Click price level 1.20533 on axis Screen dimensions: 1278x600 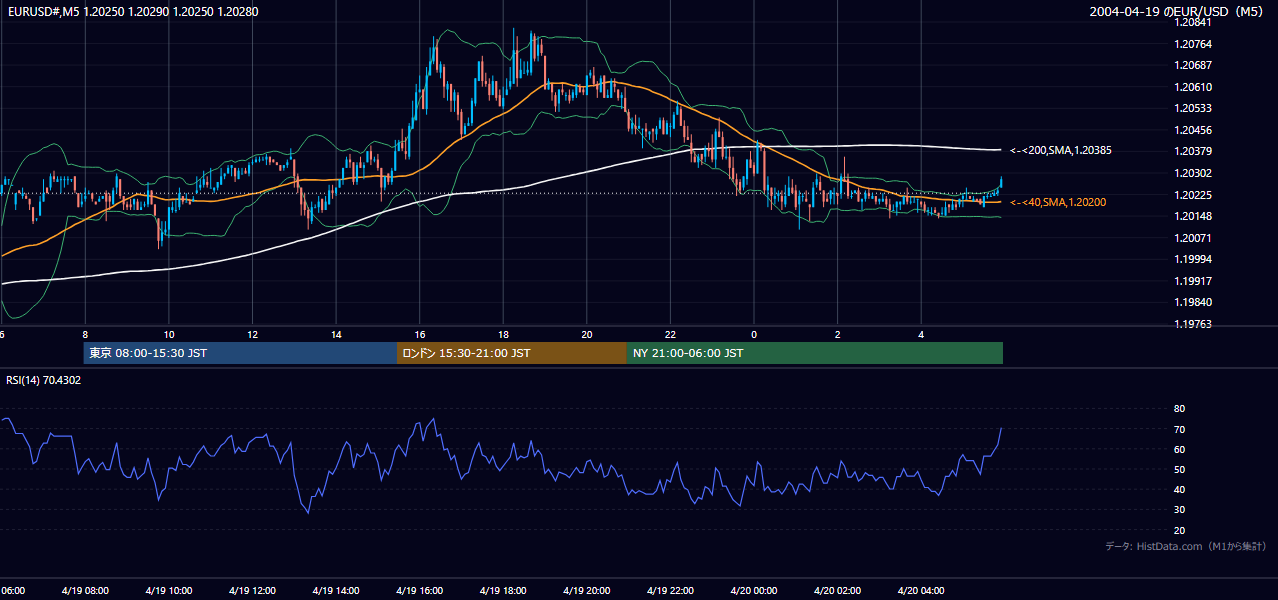click(1194, 108)
